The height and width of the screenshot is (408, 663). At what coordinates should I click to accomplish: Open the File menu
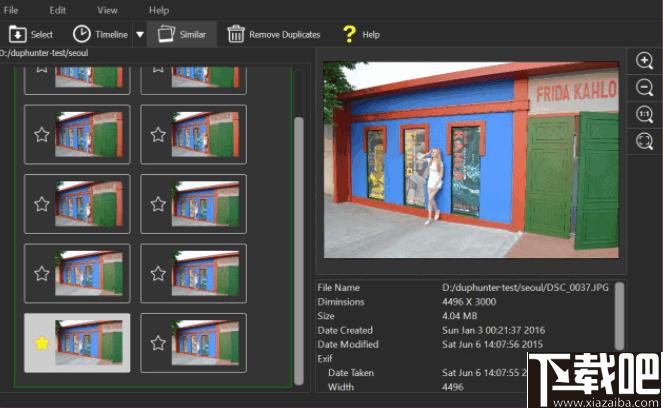(11, 10)
